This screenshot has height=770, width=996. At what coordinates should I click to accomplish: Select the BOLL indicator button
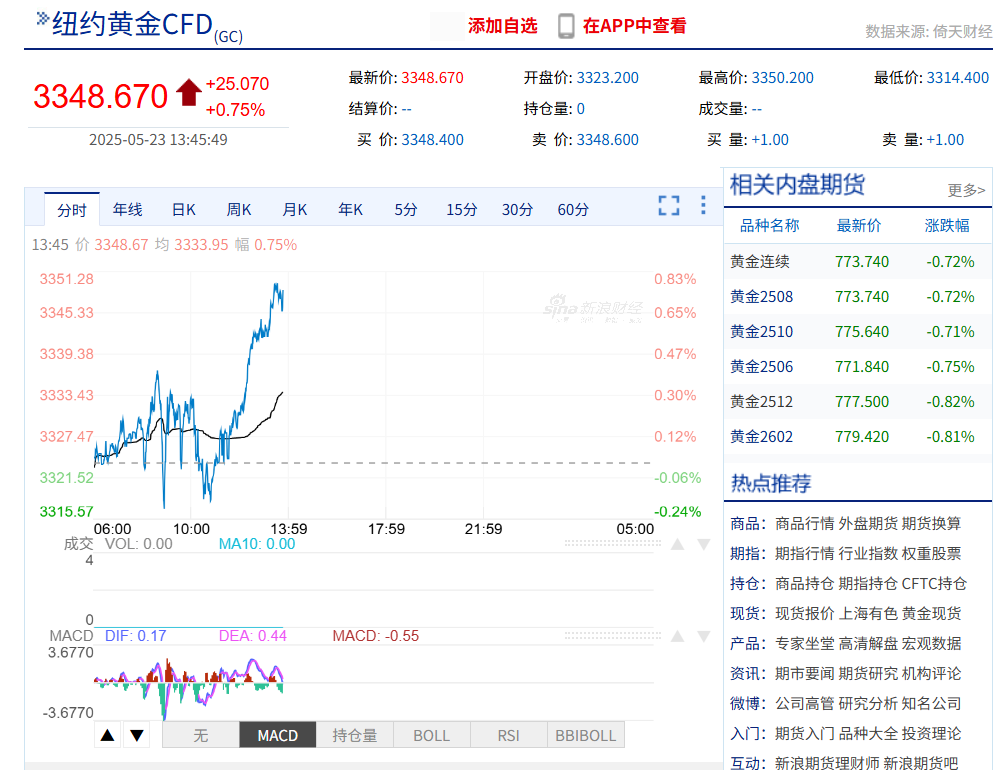(431, 735)
